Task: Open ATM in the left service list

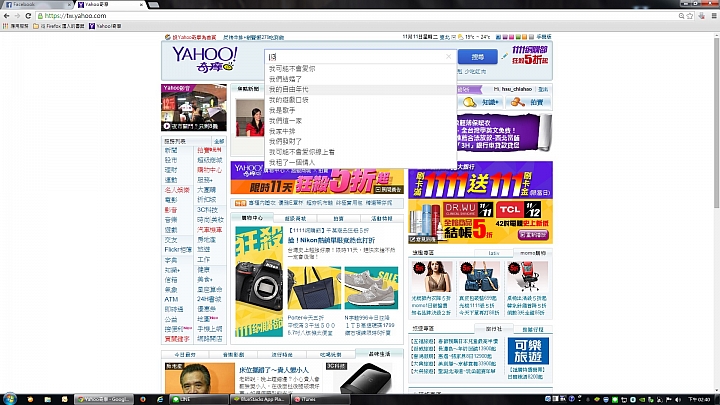Action: pyautogui.click(x=171, y=299)
